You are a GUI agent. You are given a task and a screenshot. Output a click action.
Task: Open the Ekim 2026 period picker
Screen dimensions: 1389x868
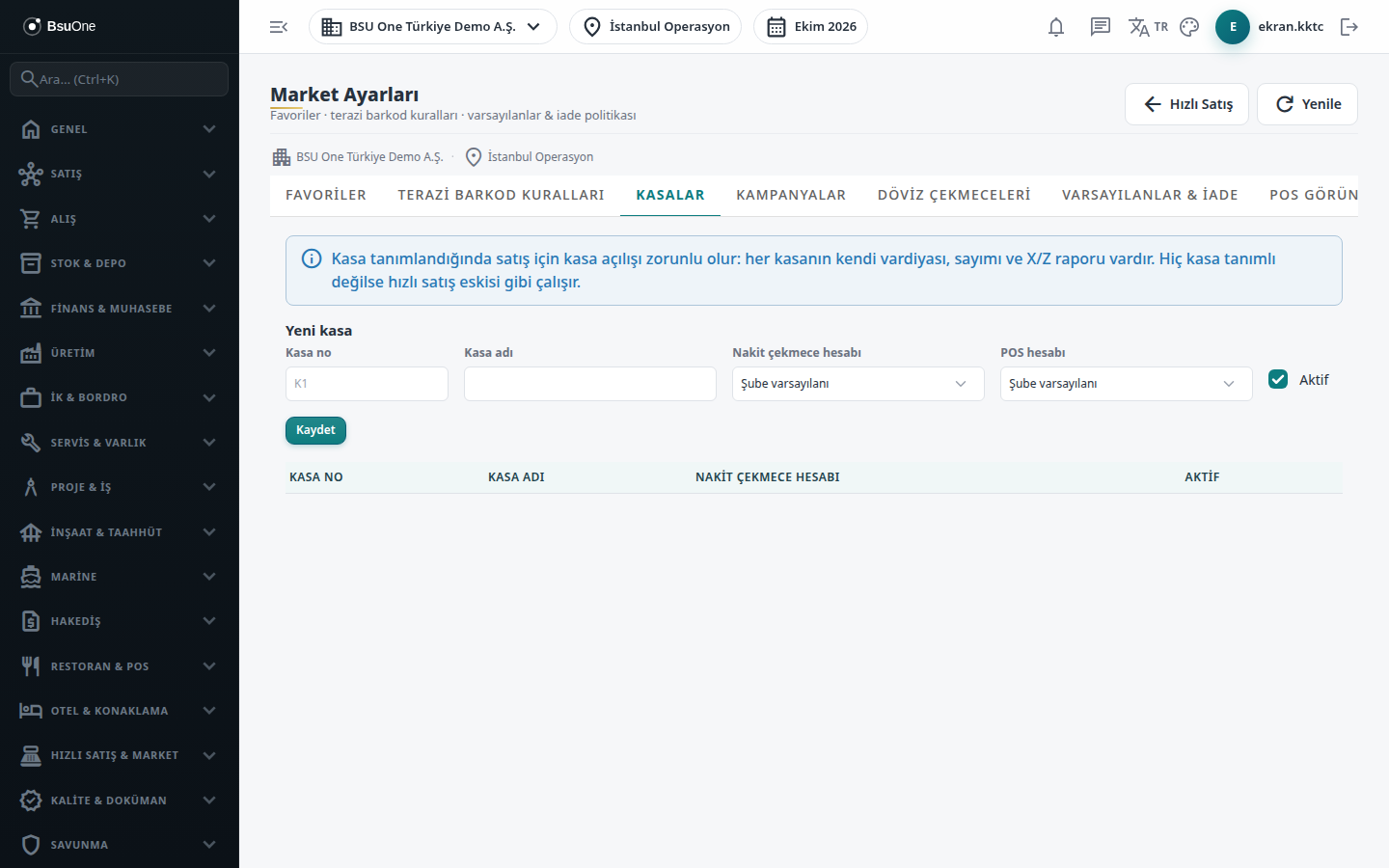click(x=810, y=27)
